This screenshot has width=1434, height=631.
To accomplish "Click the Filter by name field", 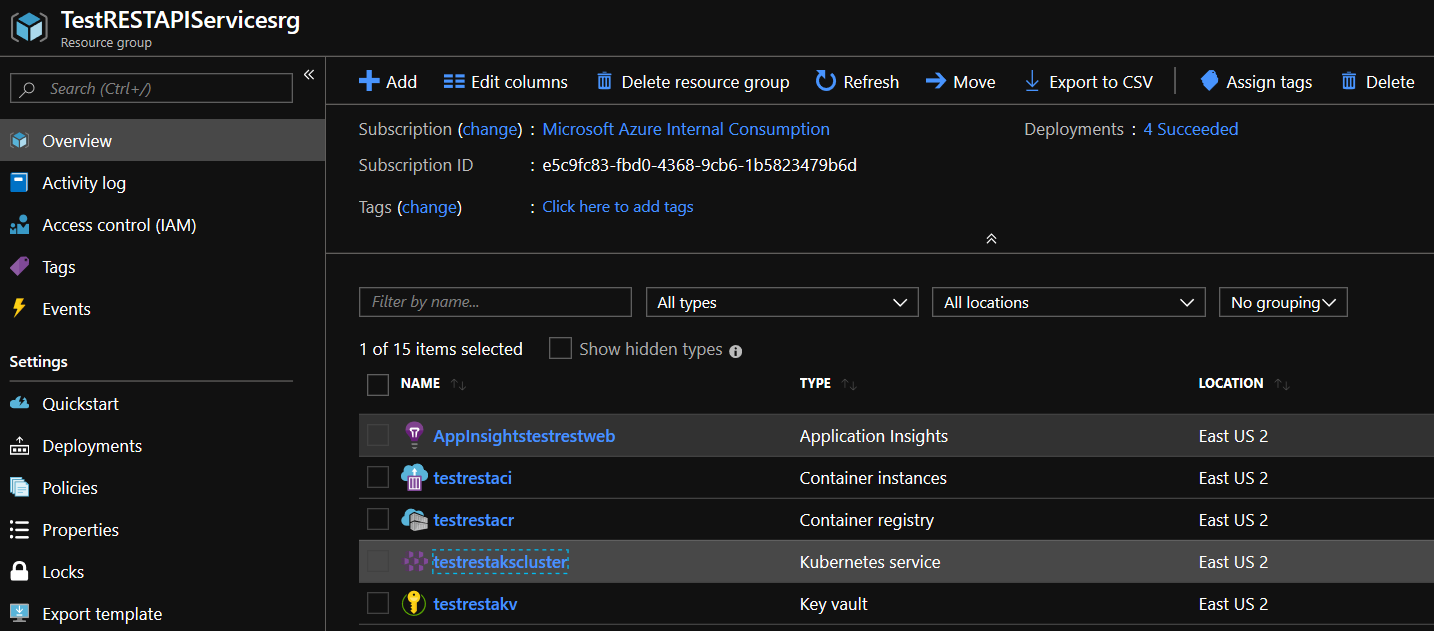I will coord(495,302).
